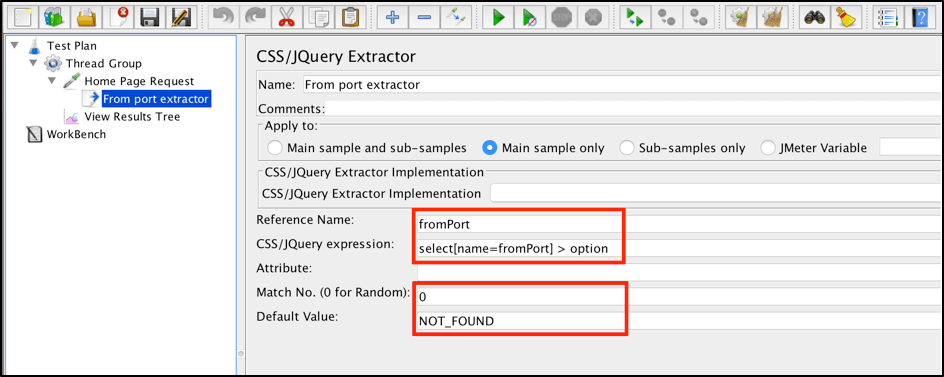944x377 pixels.
Task: Click Remote Stop All icon
Action: [x=666, y=17]
